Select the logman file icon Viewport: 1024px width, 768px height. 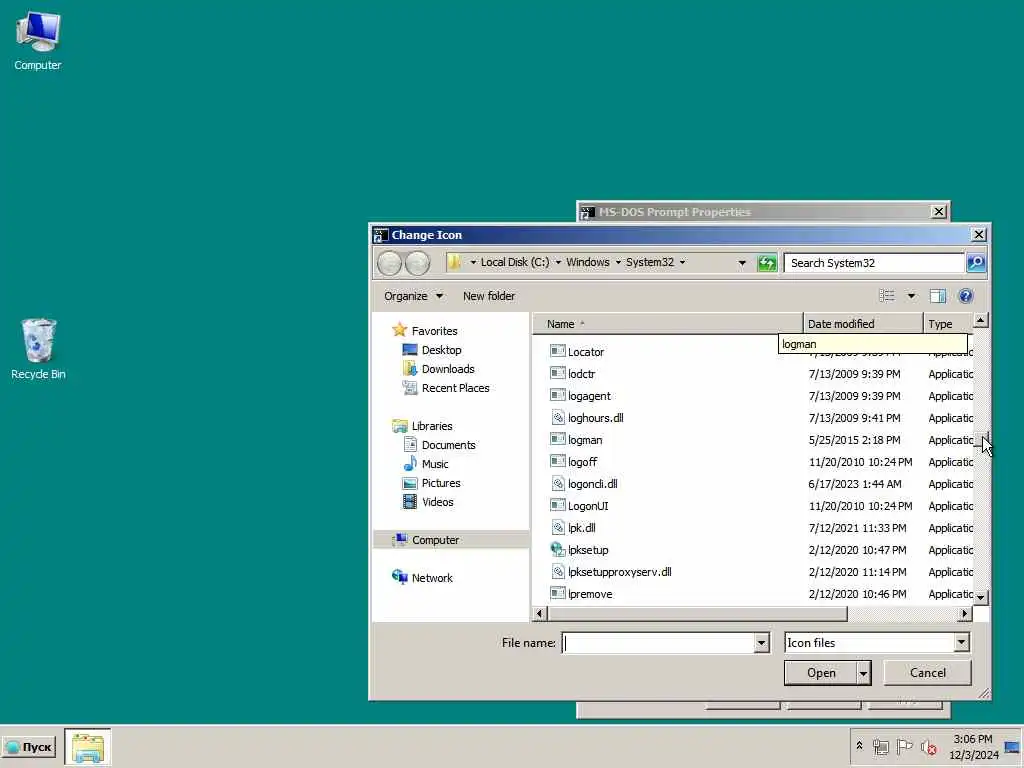coord(557,440)
